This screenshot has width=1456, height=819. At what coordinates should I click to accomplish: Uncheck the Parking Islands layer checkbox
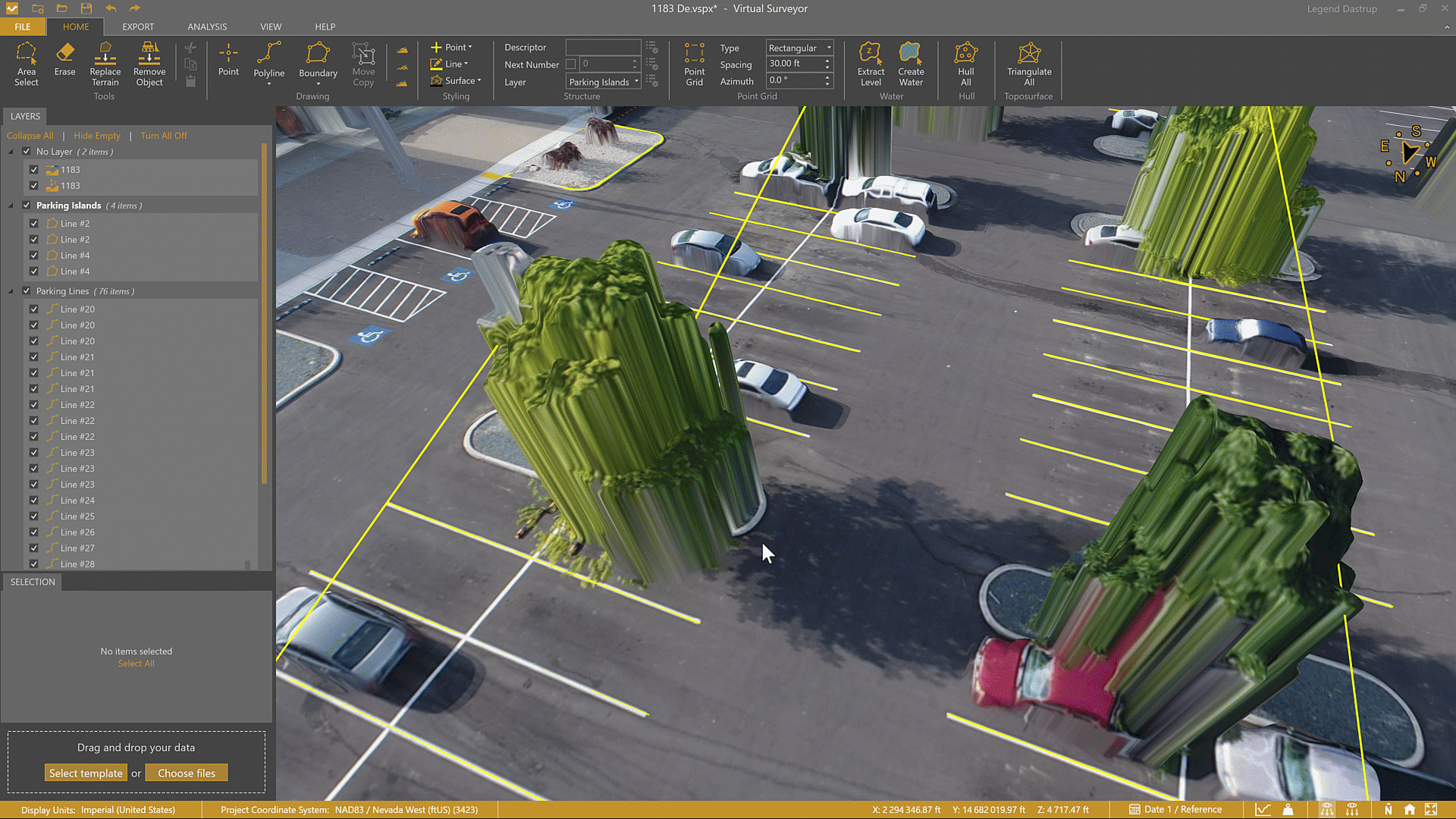[x=27, y=206]
